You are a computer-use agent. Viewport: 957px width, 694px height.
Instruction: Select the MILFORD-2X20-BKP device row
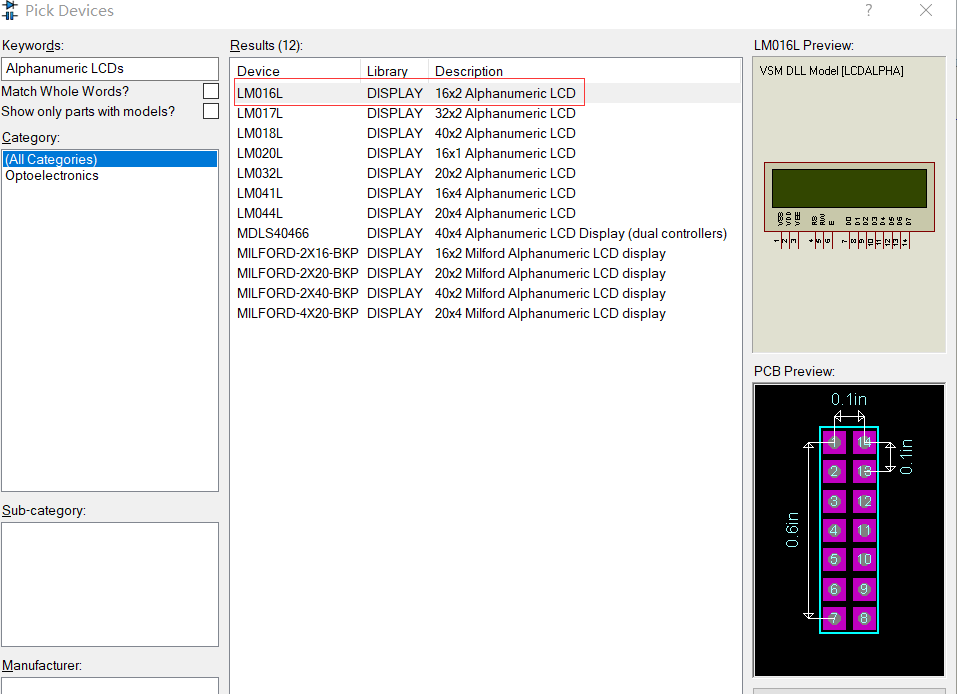pos(486,273)
